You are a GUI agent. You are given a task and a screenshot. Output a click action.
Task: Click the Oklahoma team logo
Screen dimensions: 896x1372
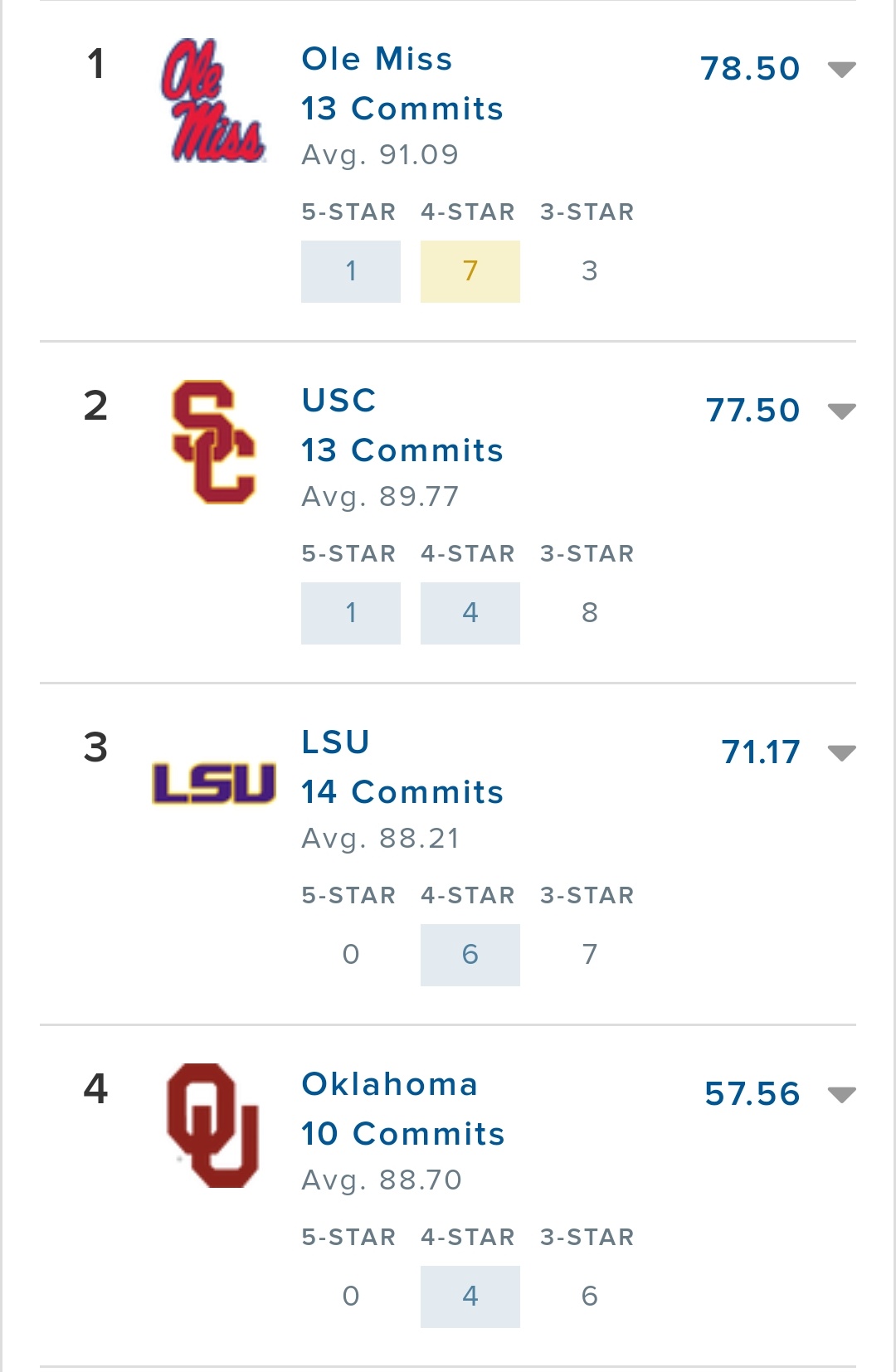coord(213,1125)
